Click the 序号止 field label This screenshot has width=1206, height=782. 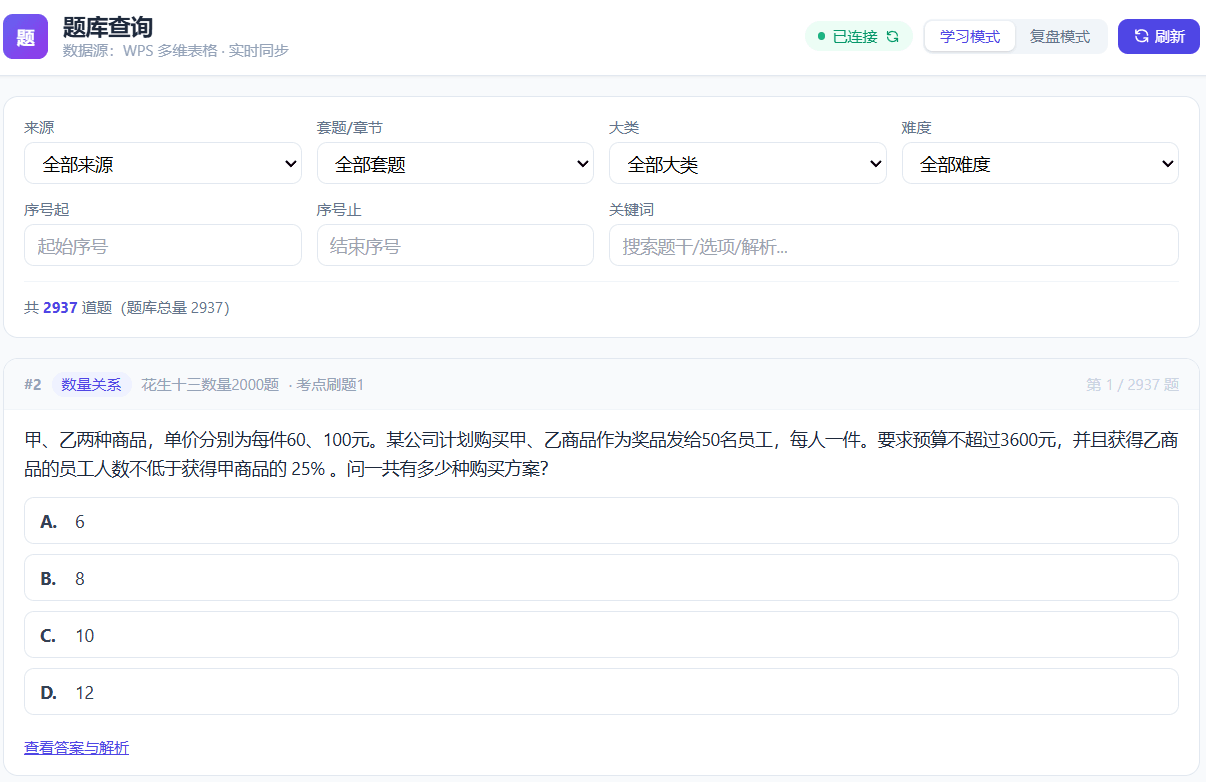(340, 210)
